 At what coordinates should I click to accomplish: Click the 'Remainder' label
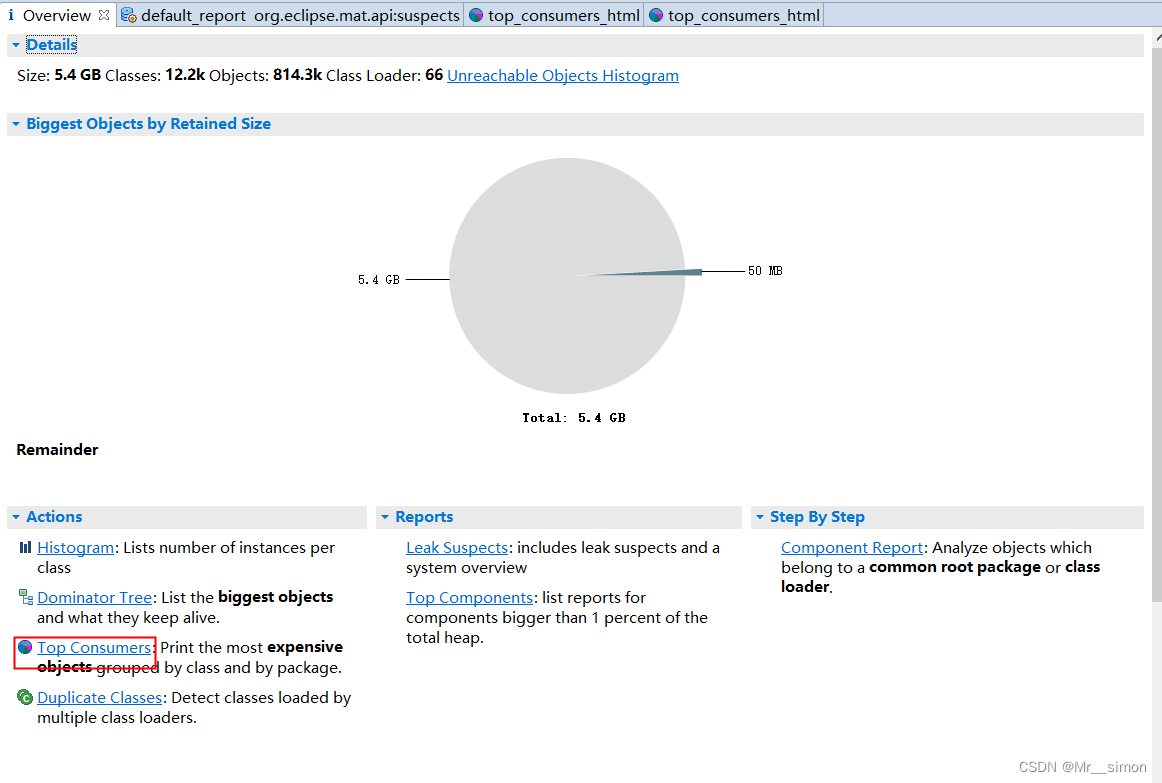coord(57,450)
